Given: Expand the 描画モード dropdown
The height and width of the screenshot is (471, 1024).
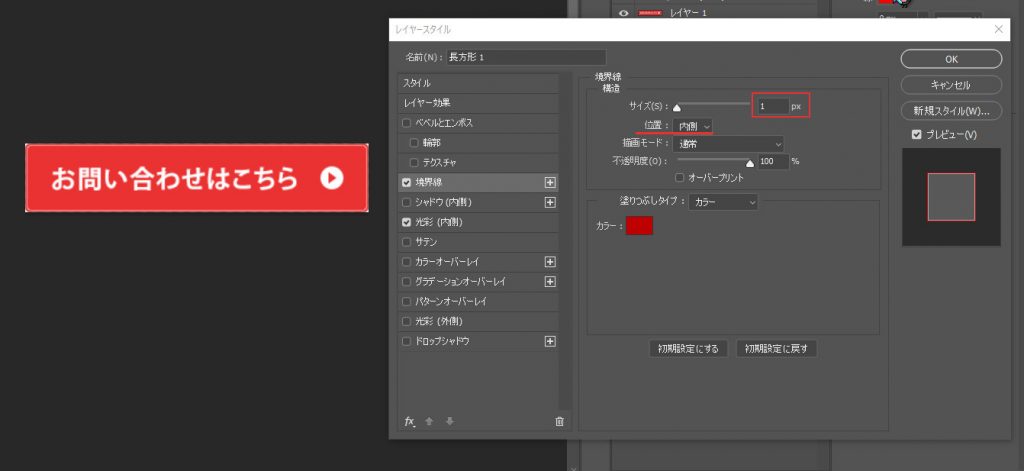Looking at the screenshot, I should tap(727, 143).
